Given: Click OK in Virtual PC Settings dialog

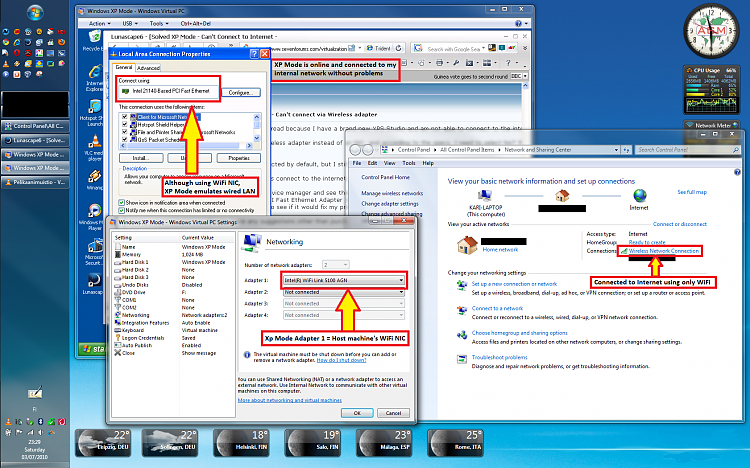Looking at the screenshot, I should click(x=357, y=413).
